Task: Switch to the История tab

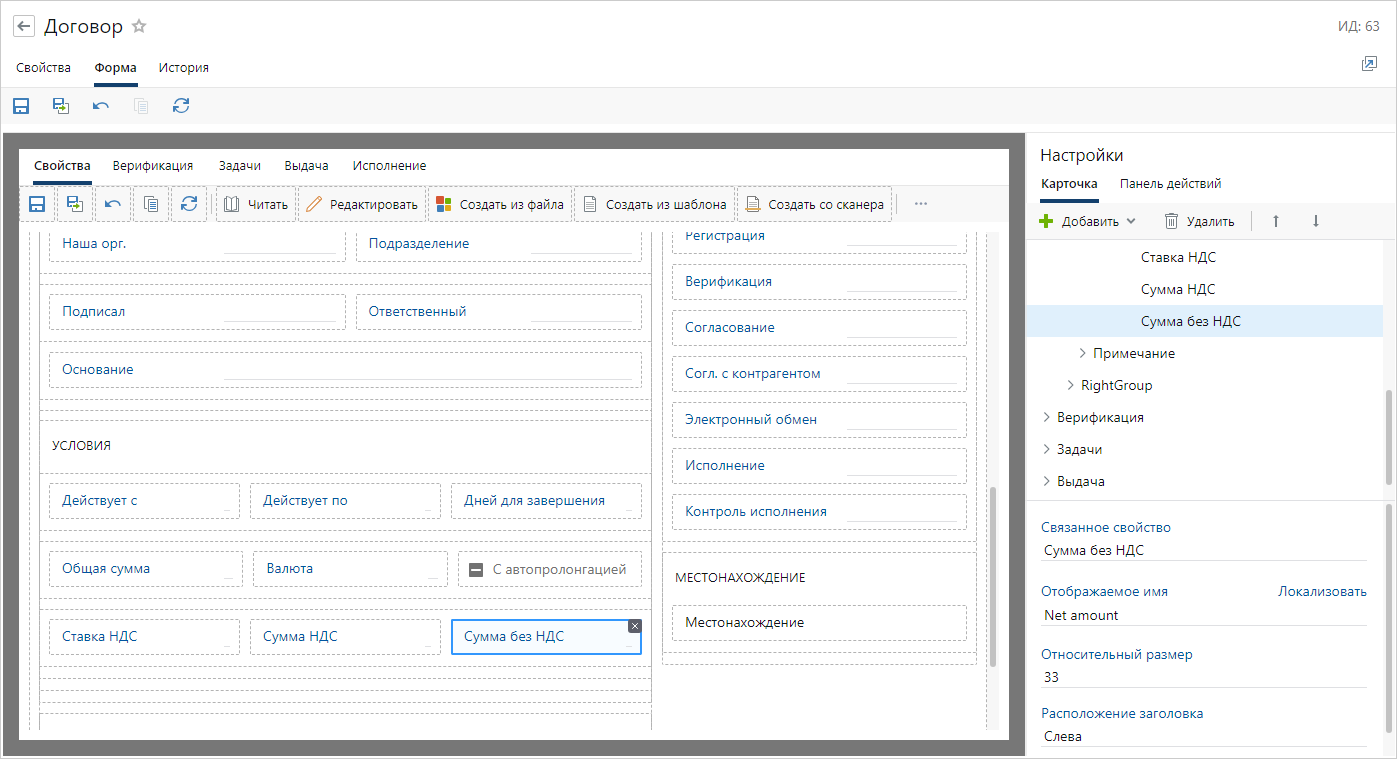Action: [x=184, y=68]
